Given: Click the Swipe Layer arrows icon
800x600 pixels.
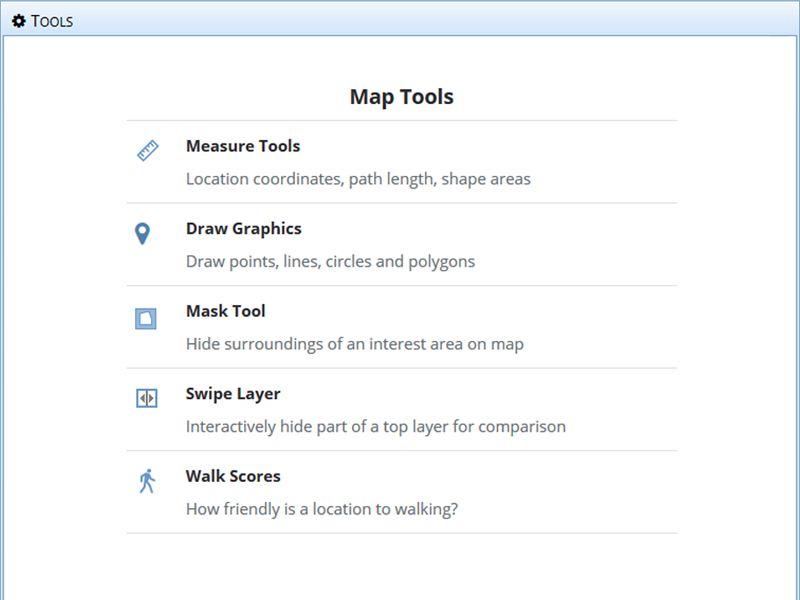Looking at the screenshot, I should click(145, 399).
